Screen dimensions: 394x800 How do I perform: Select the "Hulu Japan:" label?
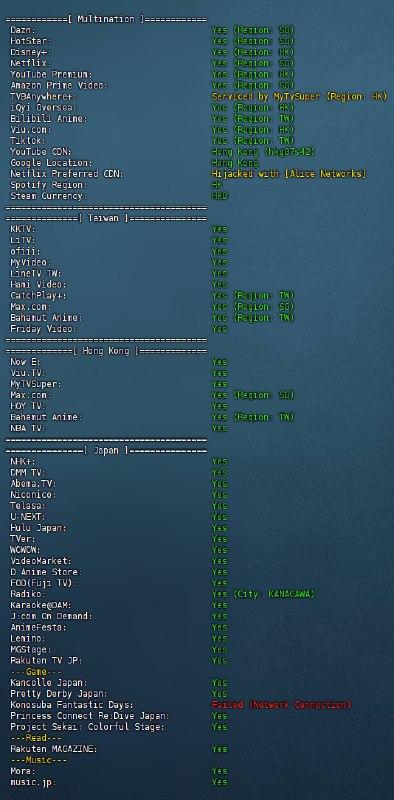click(x=38, y=528)
